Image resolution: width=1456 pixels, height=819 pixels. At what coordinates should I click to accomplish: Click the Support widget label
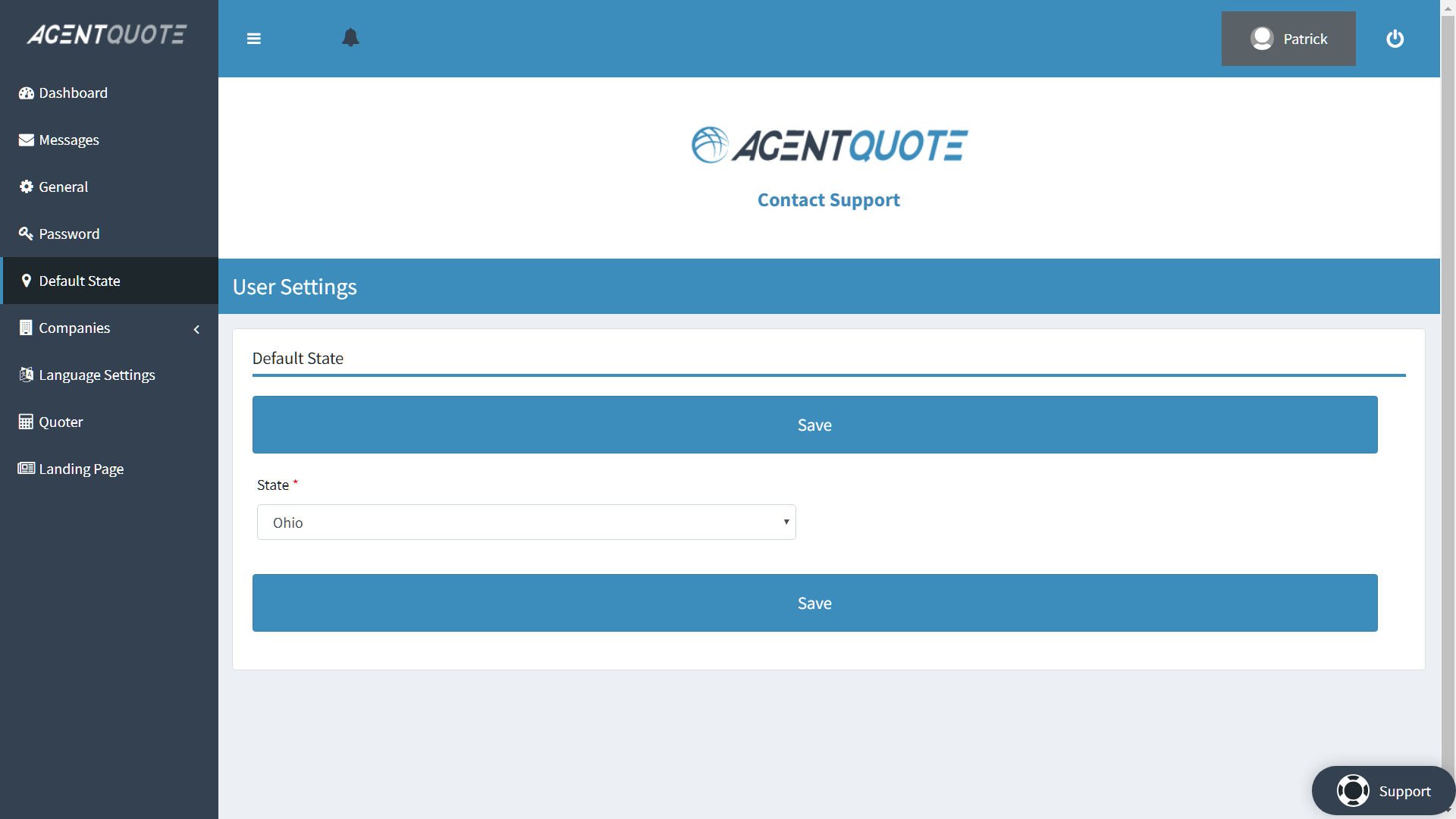(x=1404, y=792)
